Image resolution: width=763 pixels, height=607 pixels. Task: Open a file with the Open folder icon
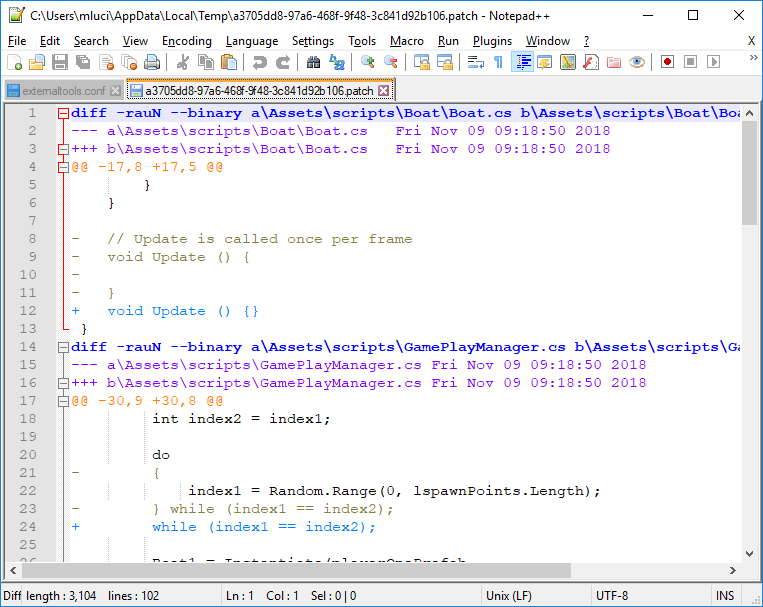(37, 62)
